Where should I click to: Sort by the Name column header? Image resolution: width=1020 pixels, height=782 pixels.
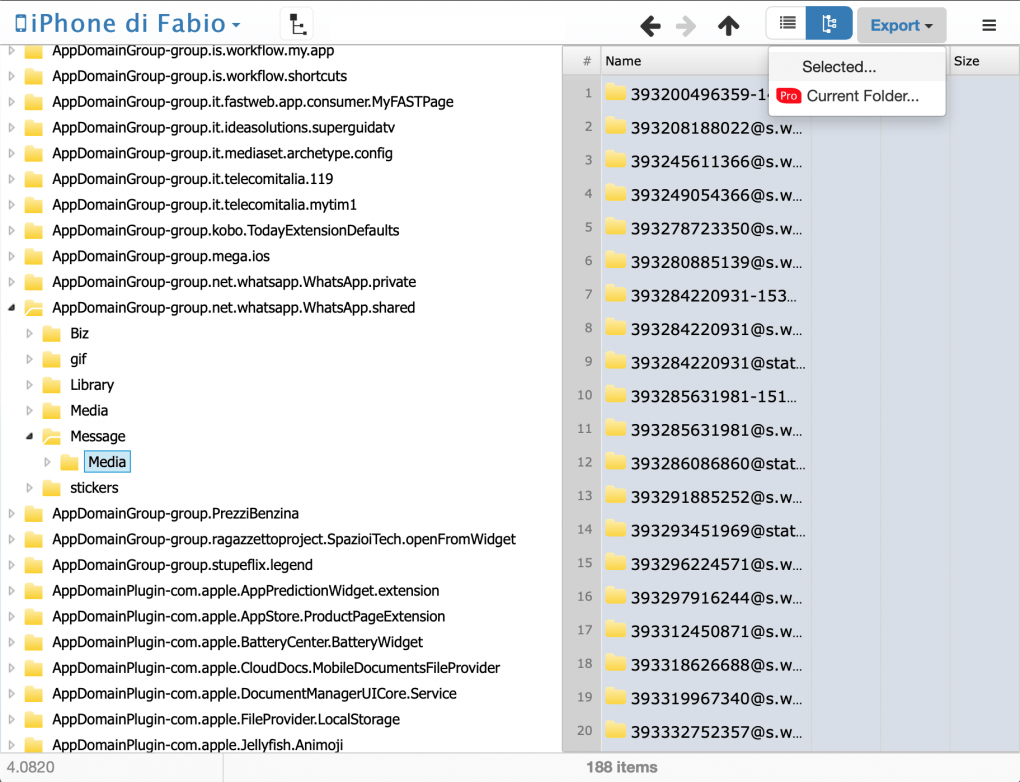click(623, 61)
